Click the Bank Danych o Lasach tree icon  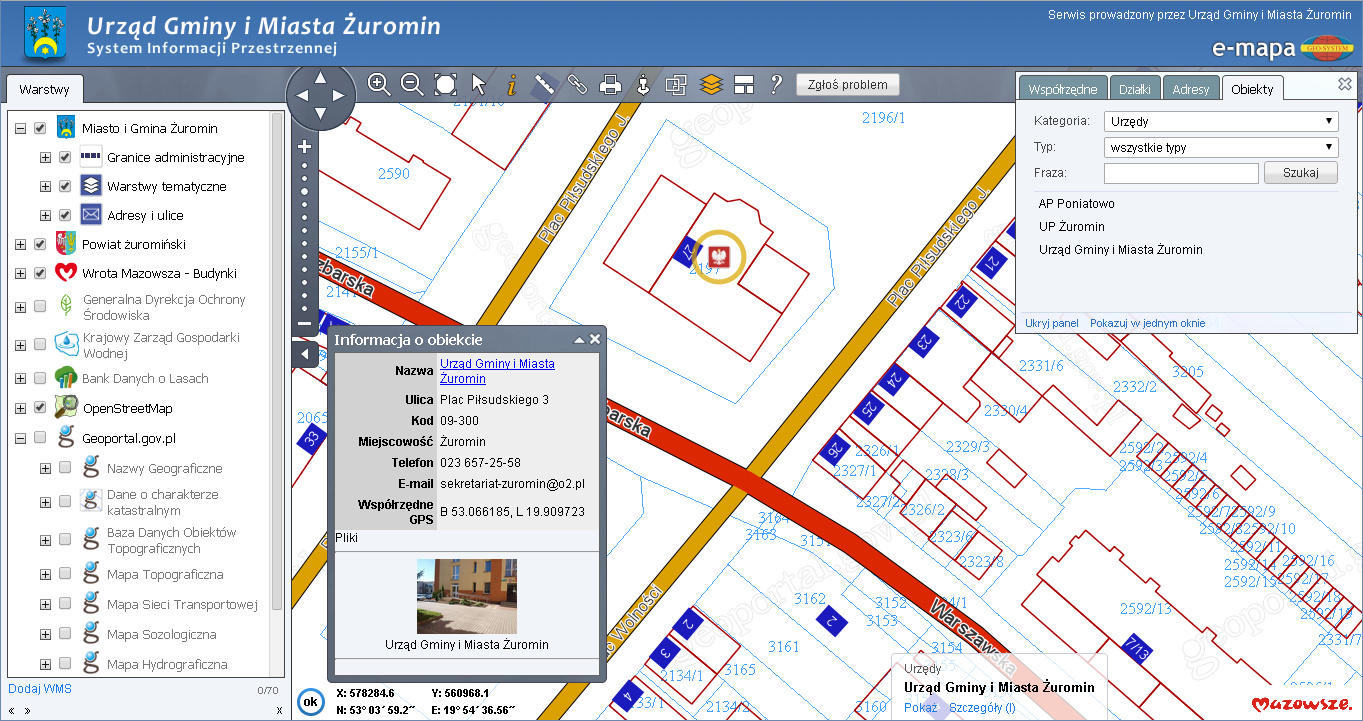coord(66,378)
